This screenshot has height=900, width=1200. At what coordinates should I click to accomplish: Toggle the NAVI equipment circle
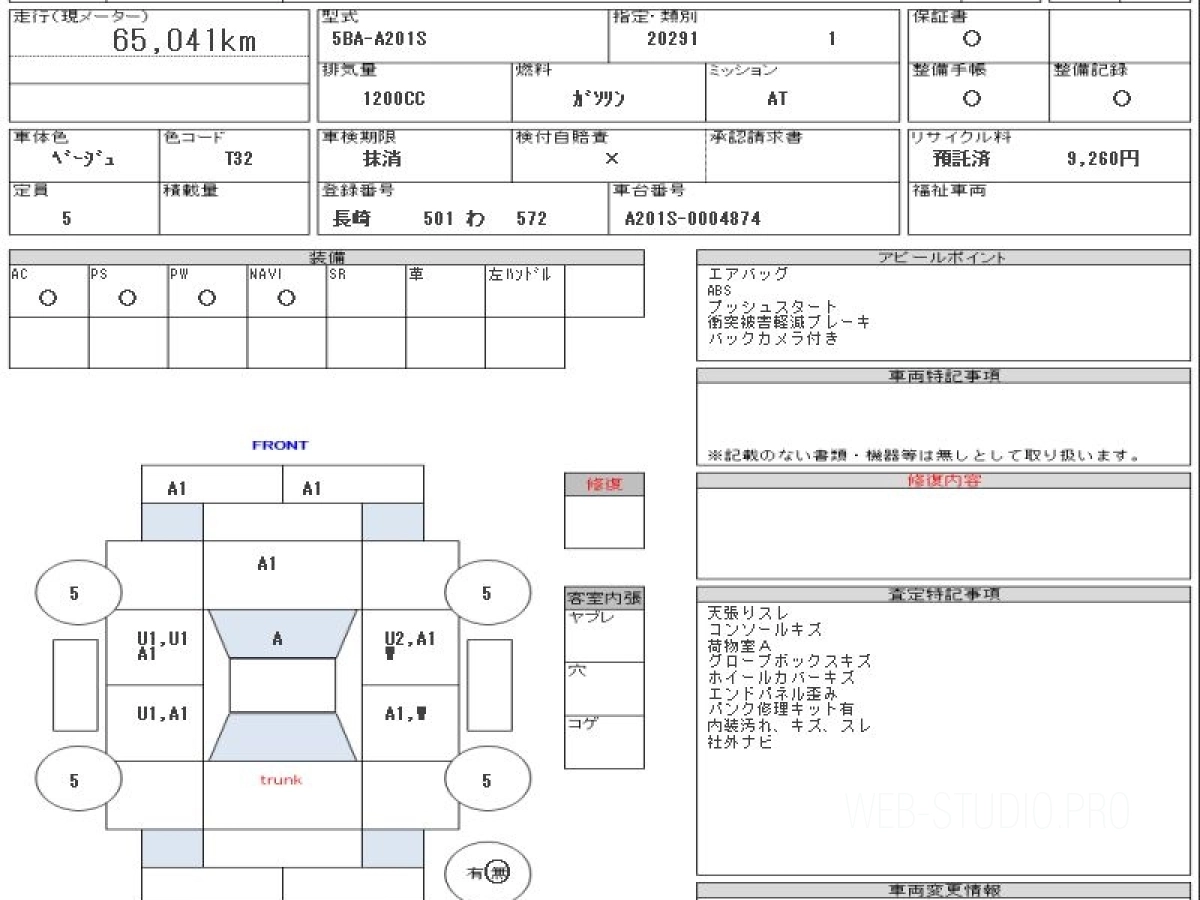[x=286, y=298]
